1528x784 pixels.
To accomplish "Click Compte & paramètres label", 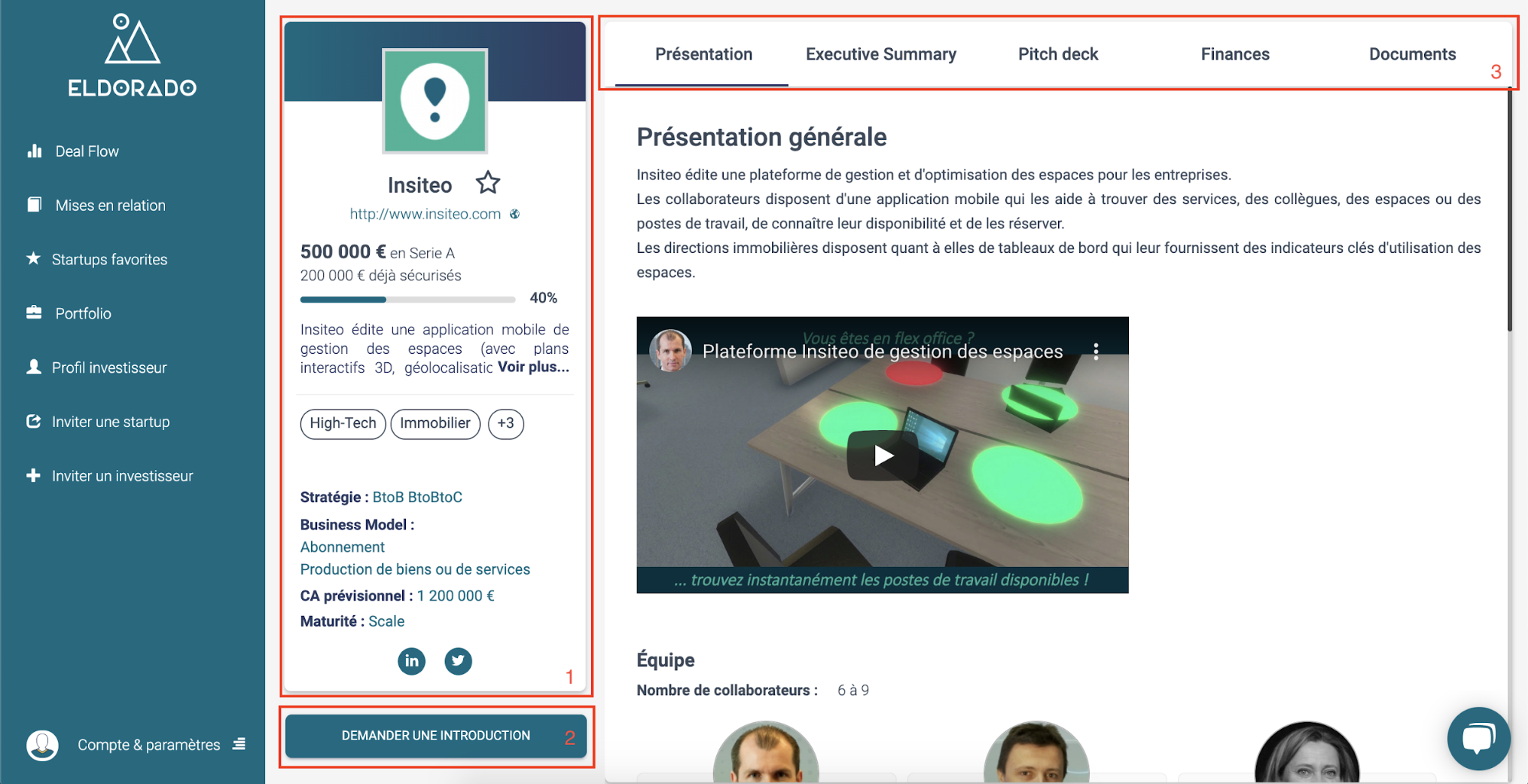I will [x=149, y=744].
